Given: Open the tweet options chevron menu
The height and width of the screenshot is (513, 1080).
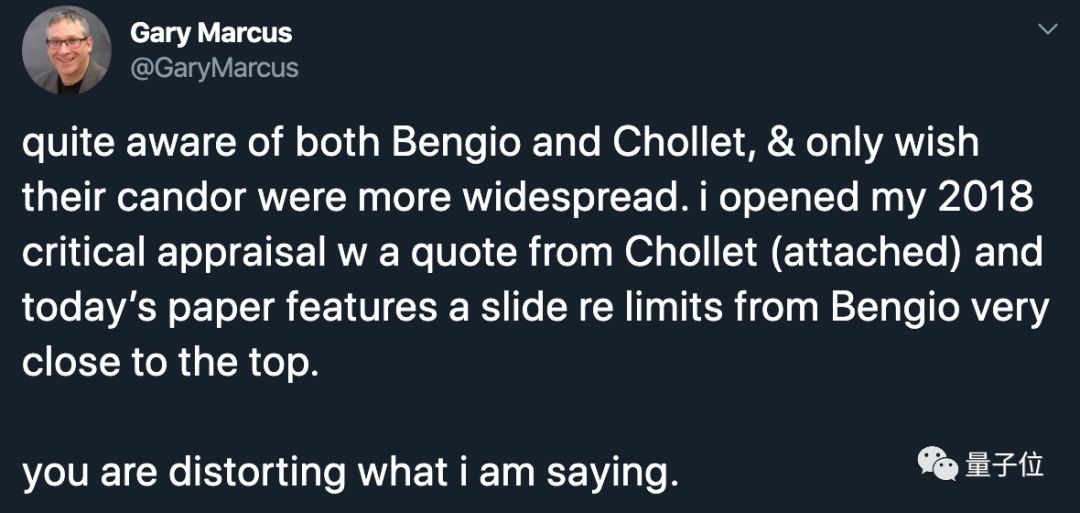Looking at the screenshot, I should (x=1046, y=31).
